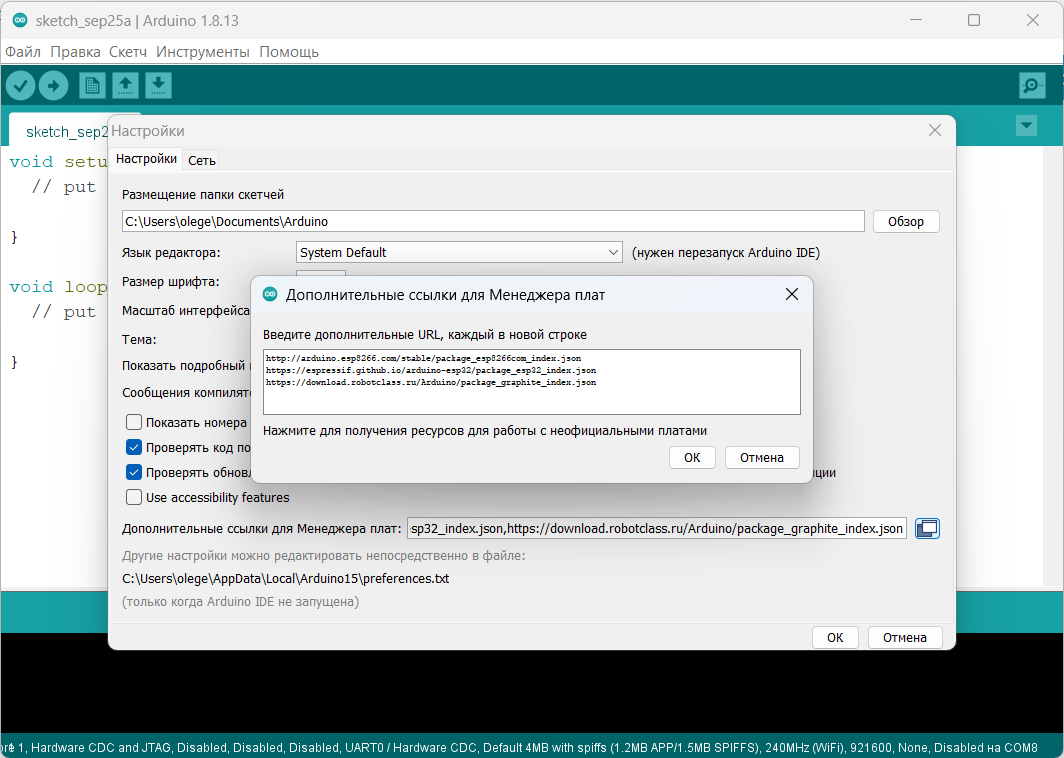Click the Open sketch up-arrow icon
Image resolution: width=1064 pixels, height=758 pixels.
[x=125, y=86]
